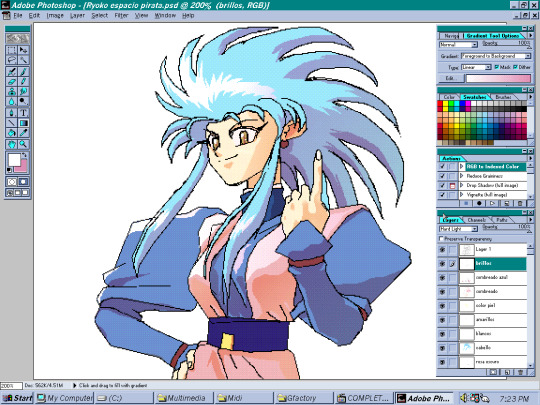The width and height of the screenshot is (540, 405).
Task: Select the Lasso tool
Action: [x=12, y=60]
